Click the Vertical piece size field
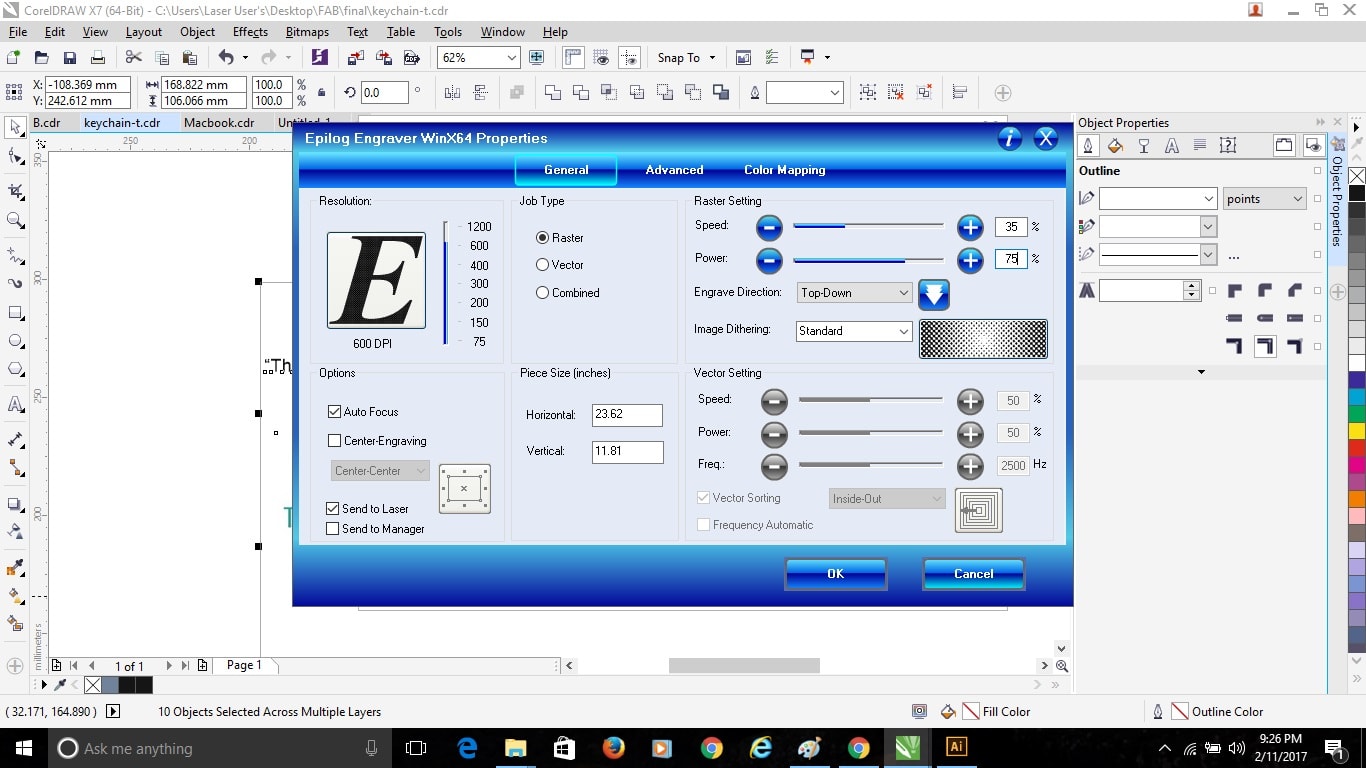The height and width of the screenshot is (768, 1366). (x=627, y=451)
